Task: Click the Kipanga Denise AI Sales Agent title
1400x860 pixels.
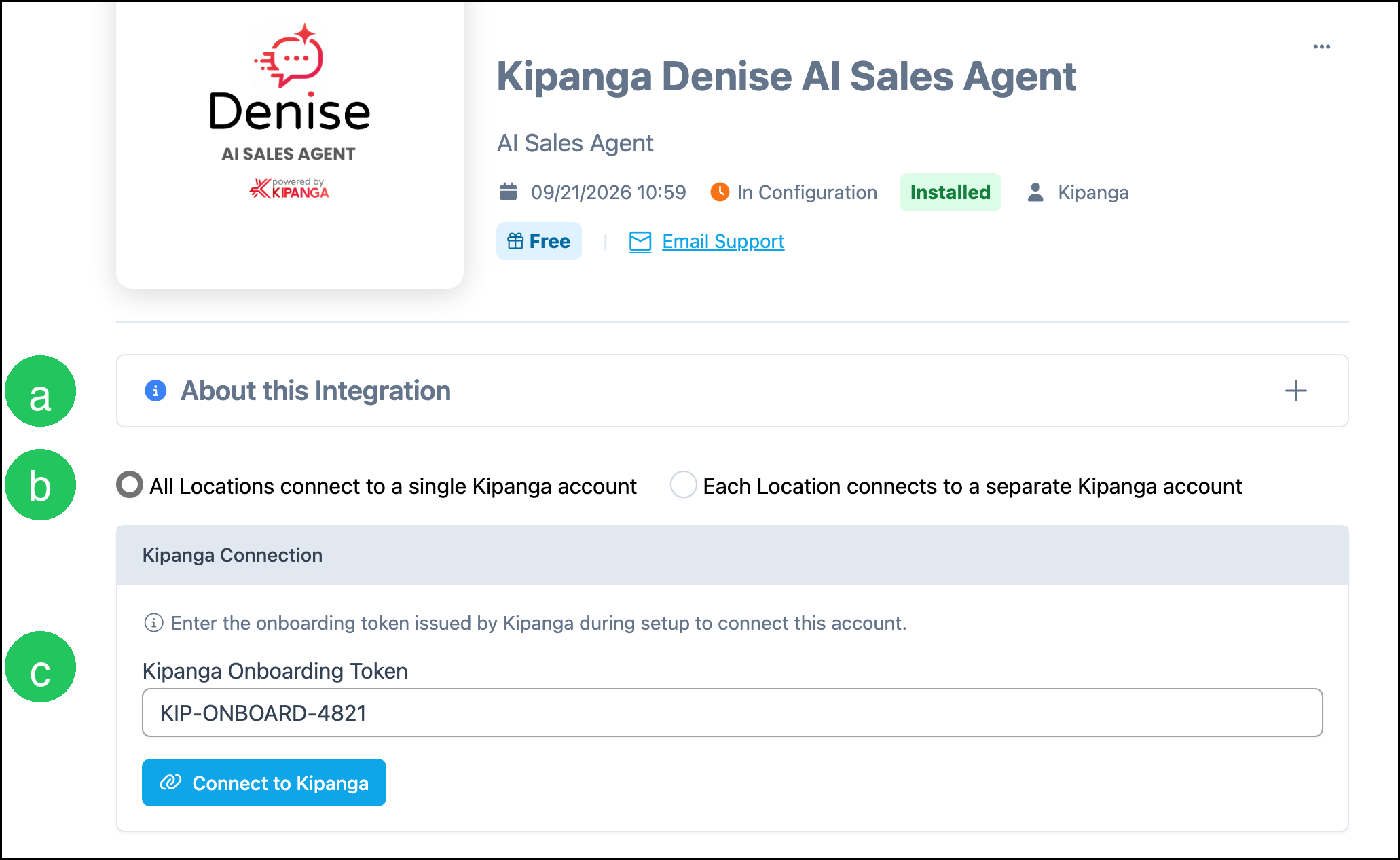Action: [x=786, y=76]
